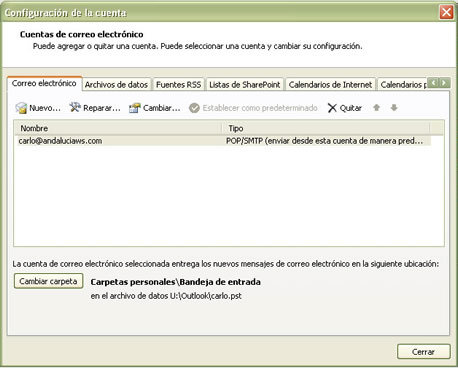Image resolution: width=458 pixels, height=368 pixels.
Task: Open the Archivos de datos tab
Action: [116, 85]
